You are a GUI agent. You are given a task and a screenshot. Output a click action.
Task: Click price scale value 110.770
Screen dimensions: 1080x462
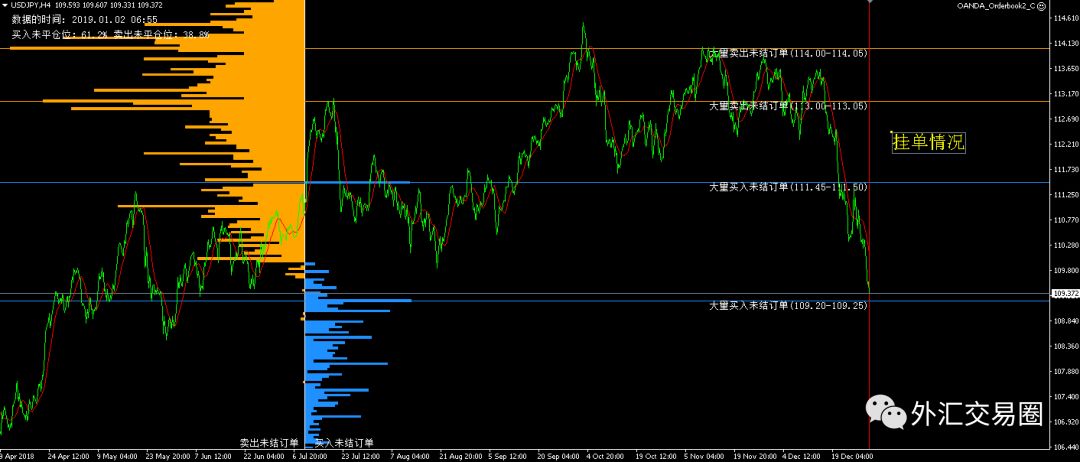tap(1065, 220)
